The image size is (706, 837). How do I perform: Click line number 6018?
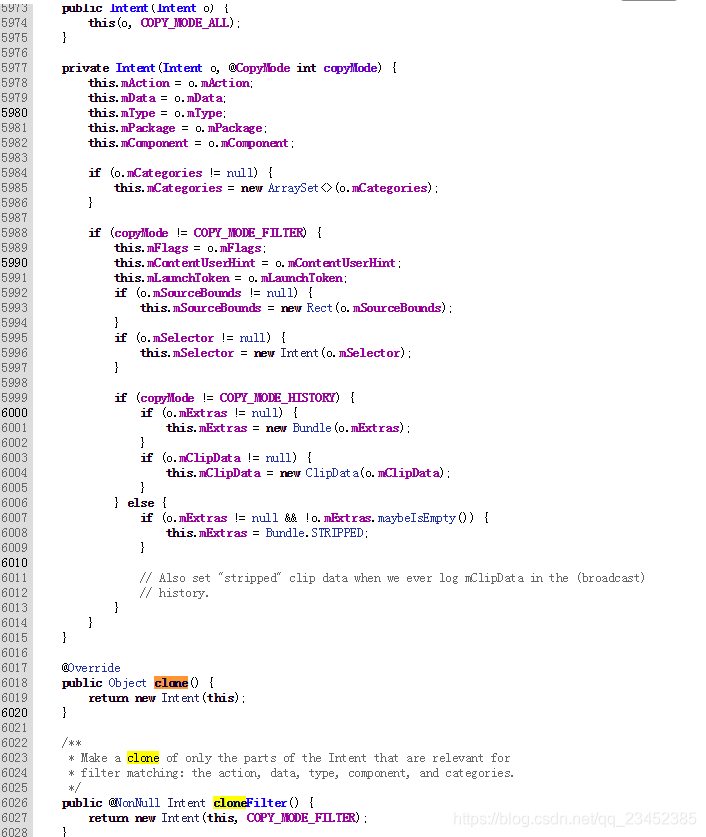[14, 683]
